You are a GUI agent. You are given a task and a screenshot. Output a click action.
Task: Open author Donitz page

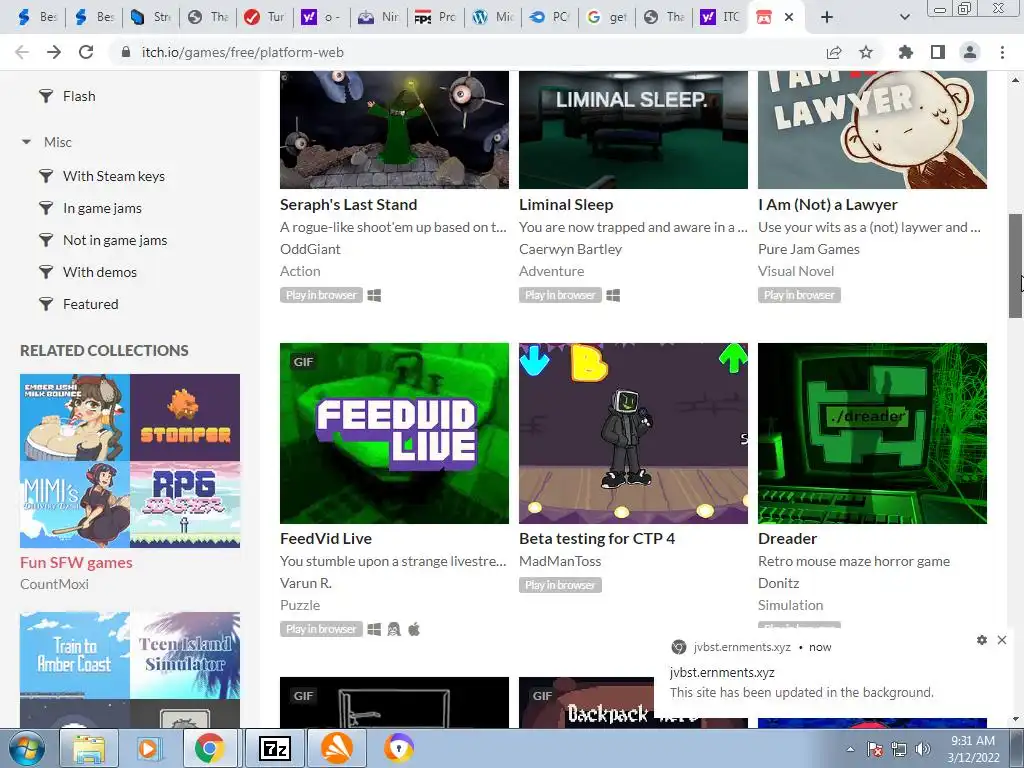pos(778,583)
